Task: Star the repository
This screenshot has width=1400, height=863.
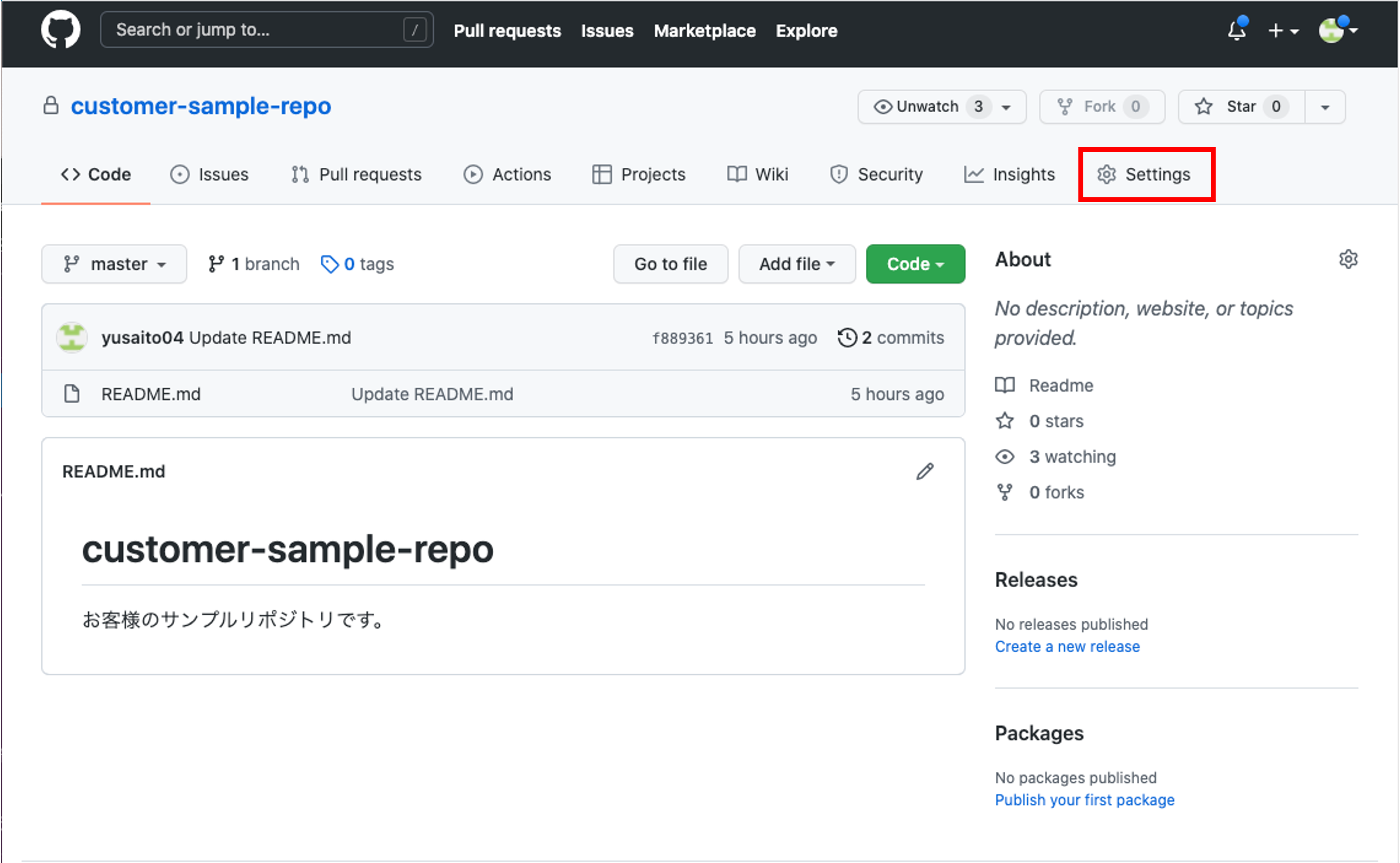Action: pos(1241,107)
